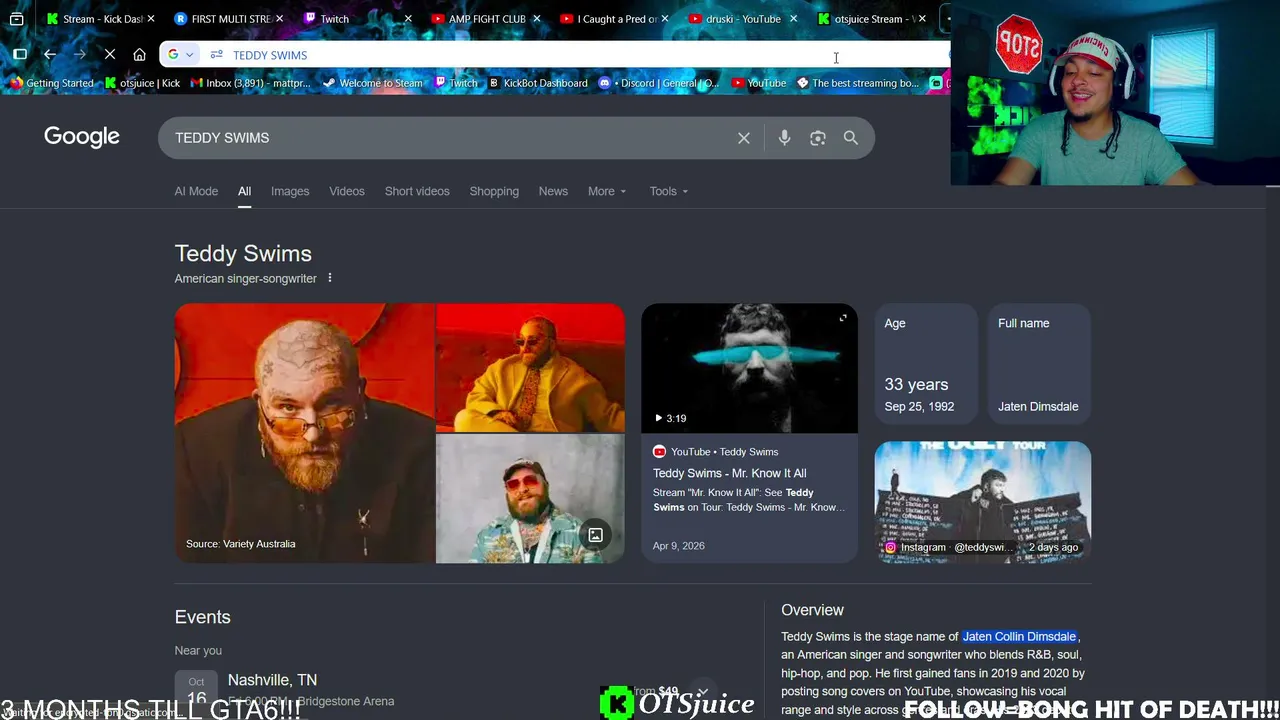
Task: Open the browser home page
Action: pyautogui.click(x=140, y=55)
